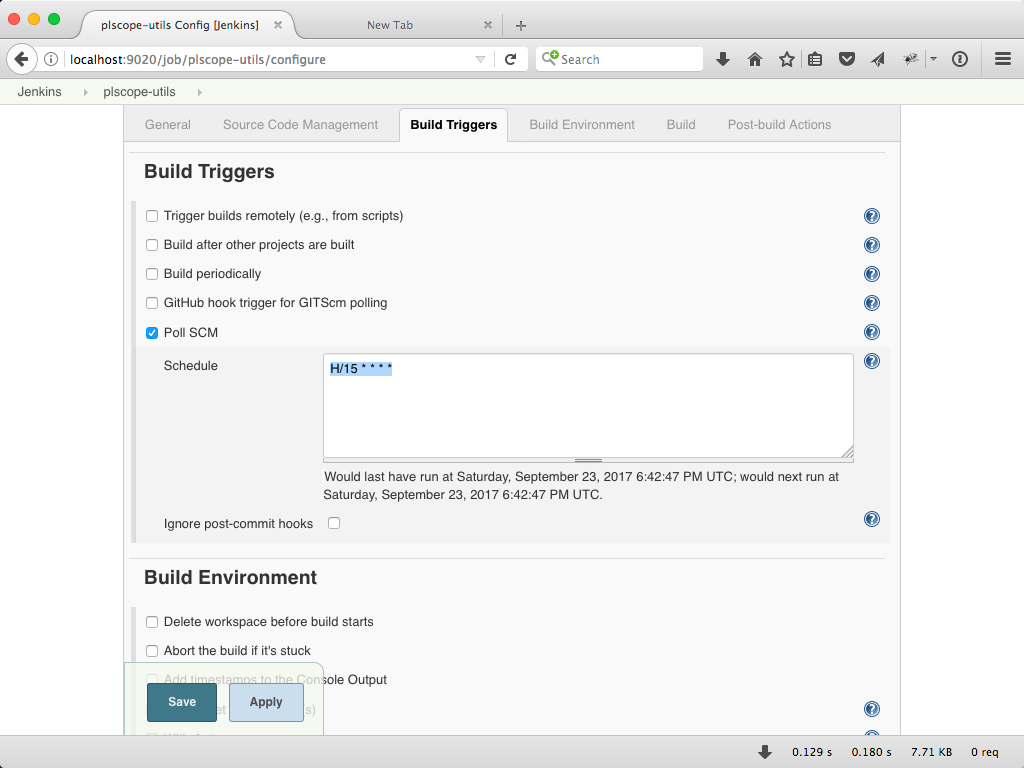Open help for Build after other projects

[x=872, y=245]
